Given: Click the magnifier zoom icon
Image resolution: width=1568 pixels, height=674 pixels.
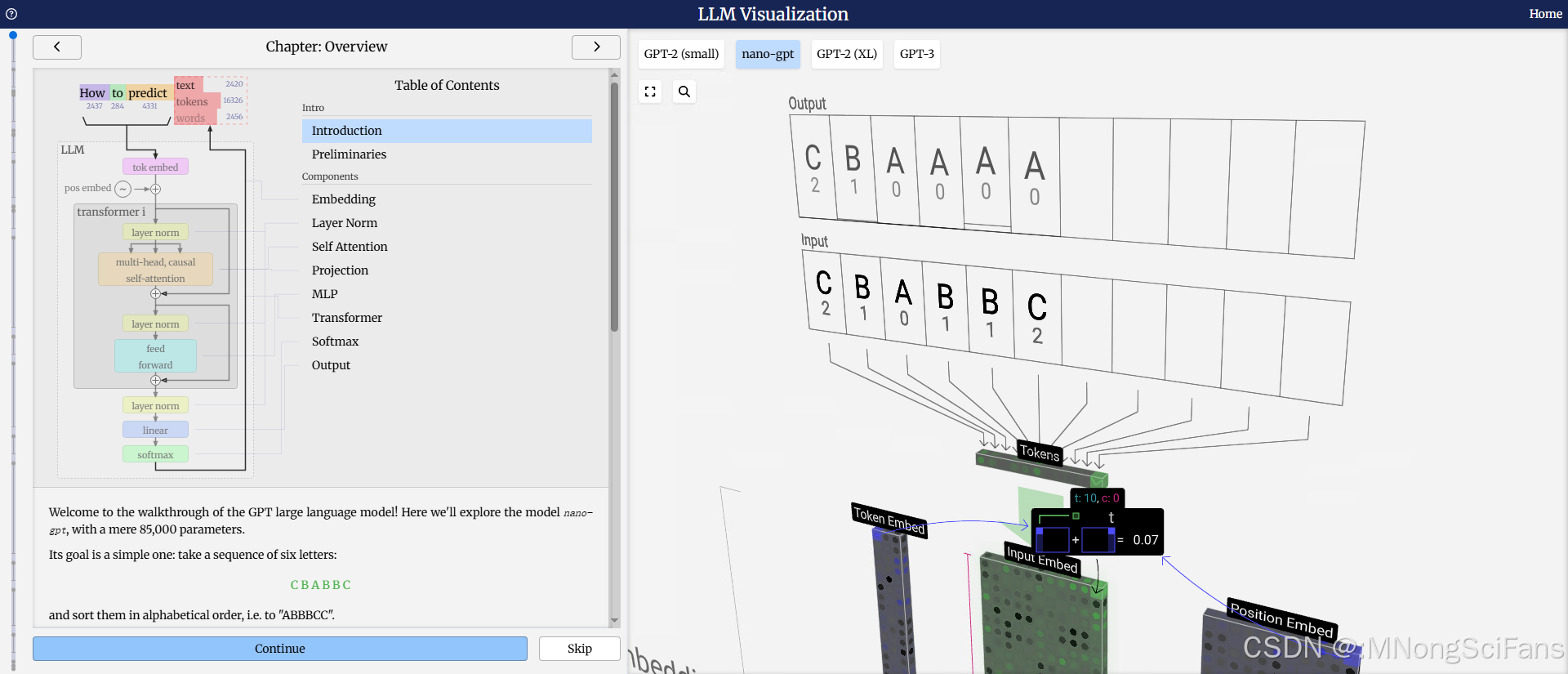Looking at the screenshot, I should (x=684, y=92).
